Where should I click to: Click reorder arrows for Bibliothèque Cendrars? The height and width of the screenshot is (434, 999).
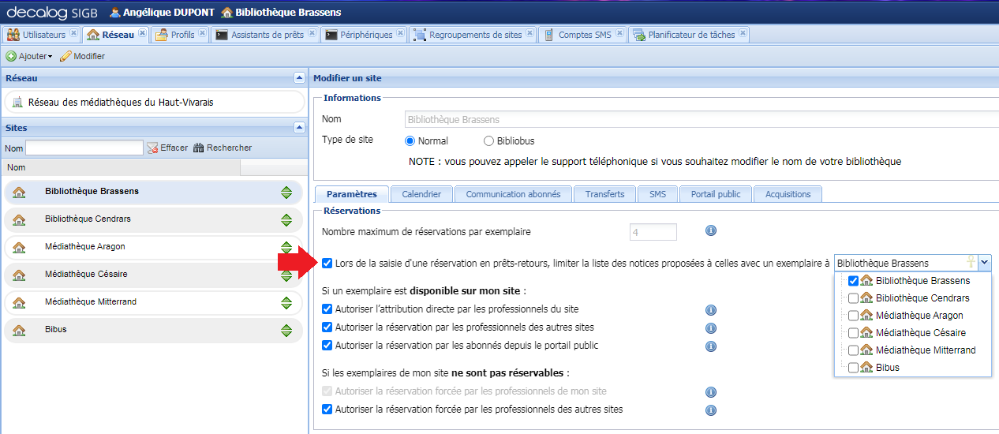tap(286, 220)
